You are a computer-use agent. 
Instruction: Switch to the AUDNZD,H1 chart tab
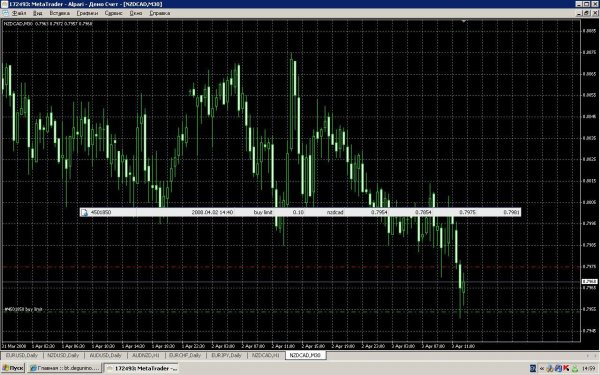pos(145,355)
